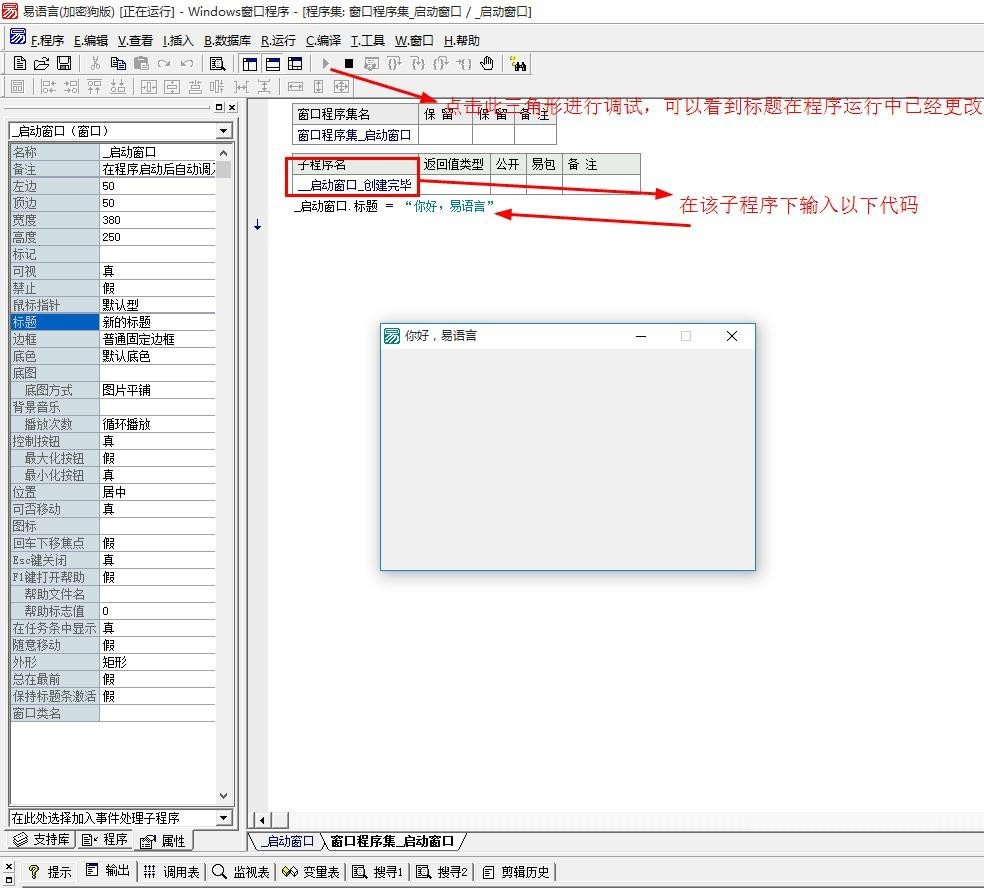This screenshot has height=888, width=984.
Task: Click the Redo arrow icon
Action: (164, 63)
